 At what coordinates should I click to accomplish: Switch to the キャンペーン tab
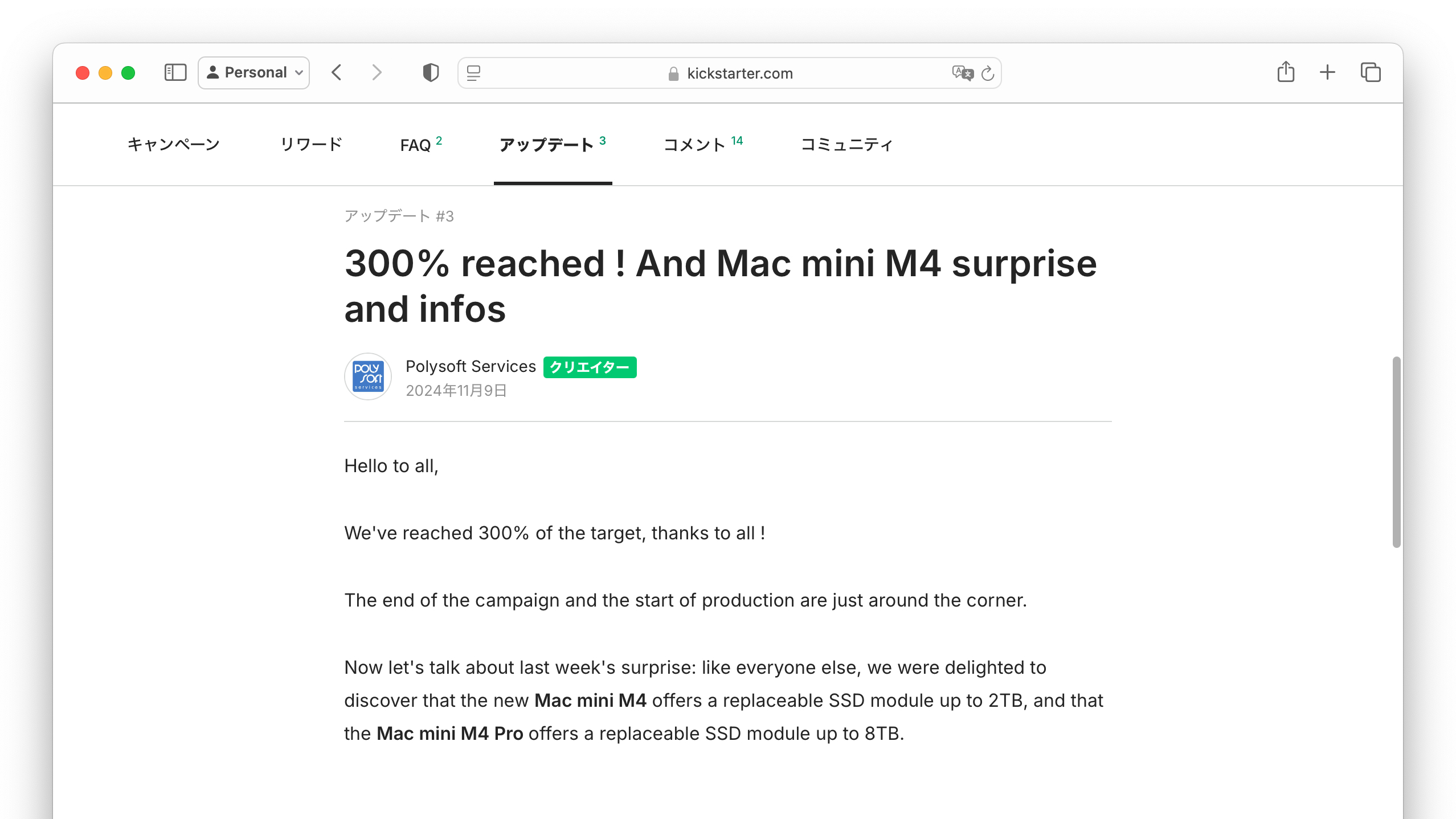pyautogui.click(x=174, y=145)
